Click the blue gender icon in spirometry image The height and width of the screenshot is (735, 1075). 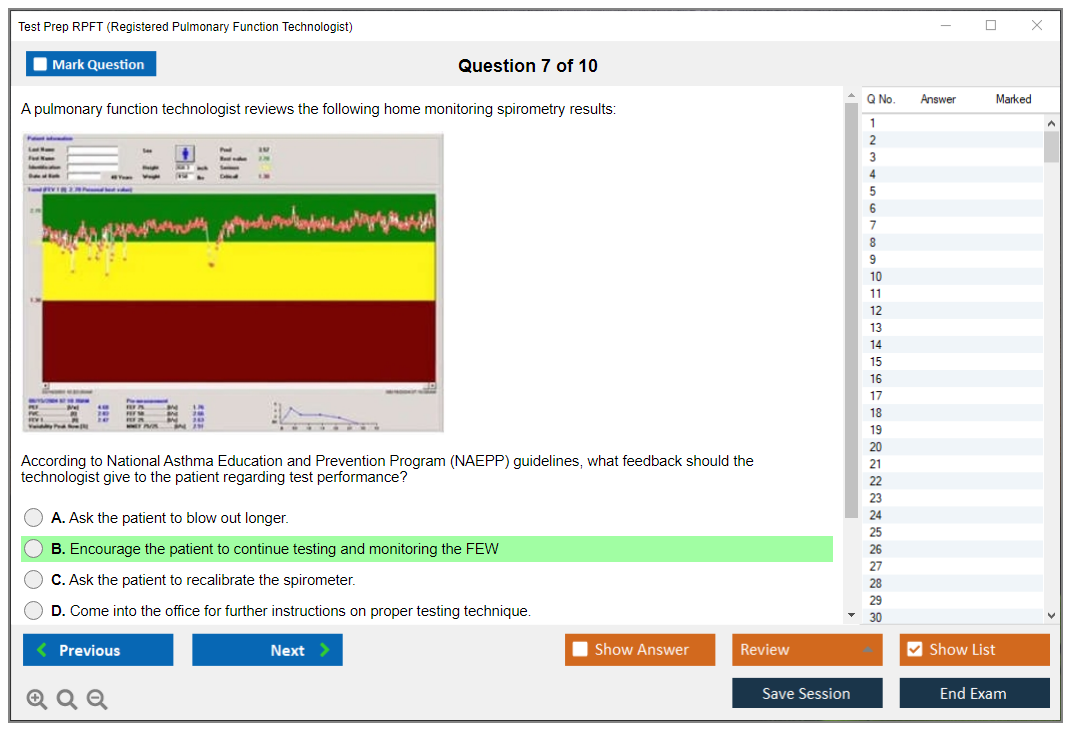click(186, 153)
